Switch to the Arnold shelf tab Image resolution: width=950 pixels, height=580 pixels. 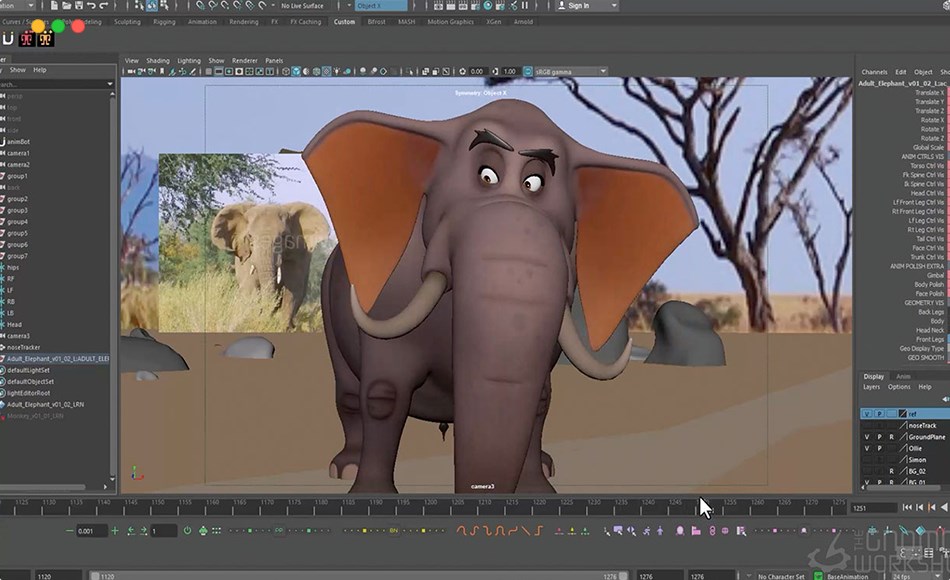pos(524,21)
